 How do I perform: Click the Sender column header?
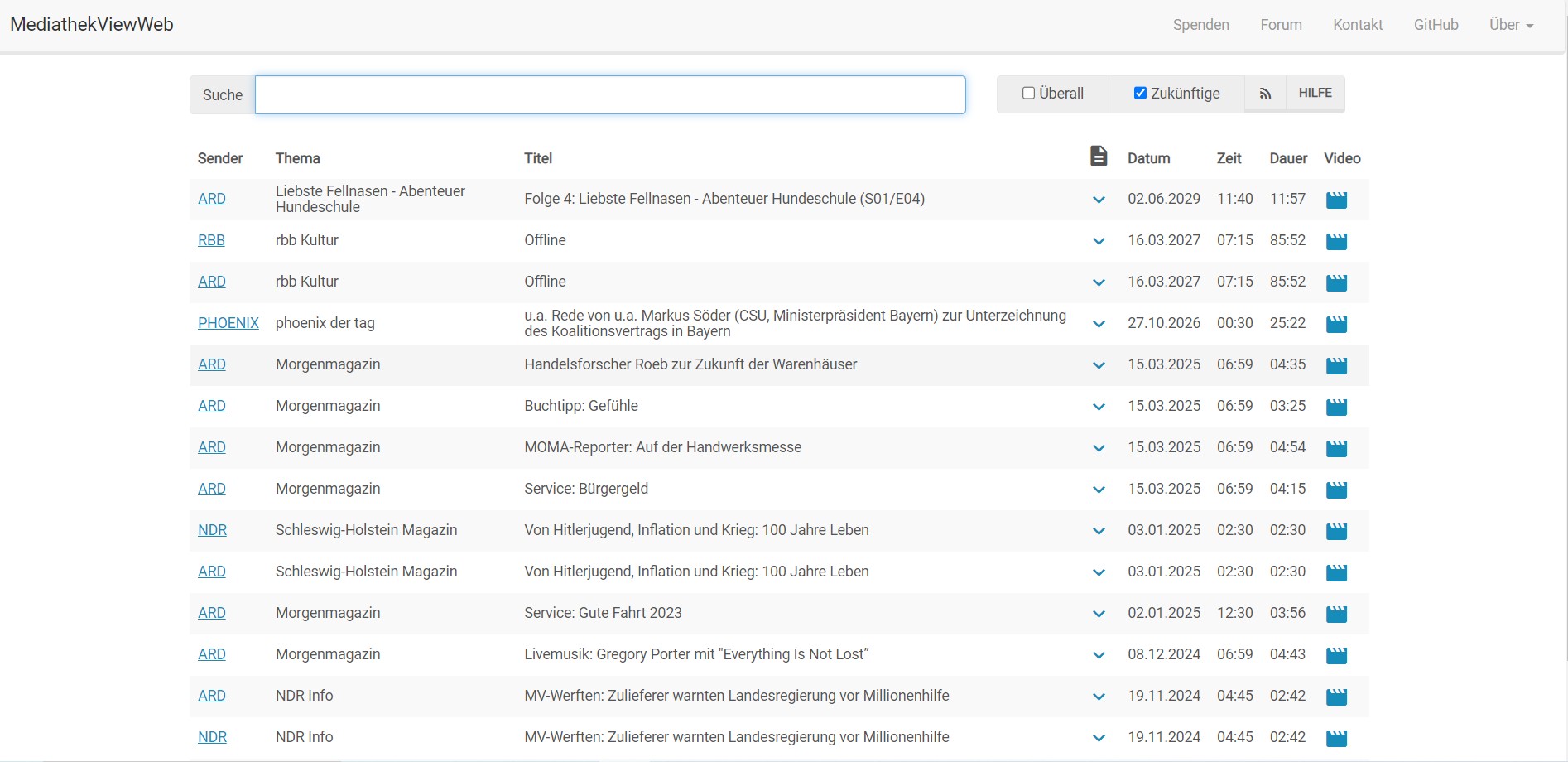(220, 158)
